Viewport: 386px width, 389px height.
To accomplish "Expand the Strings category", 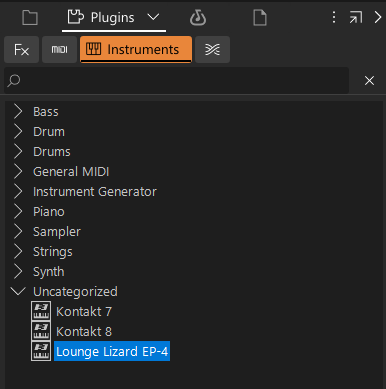I will click(18, 252).
